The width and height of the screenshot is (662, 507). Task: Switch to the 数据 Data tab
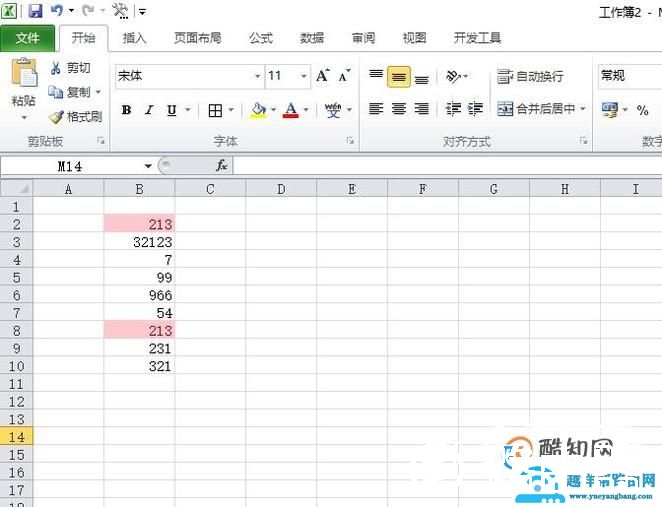[312, 38]
